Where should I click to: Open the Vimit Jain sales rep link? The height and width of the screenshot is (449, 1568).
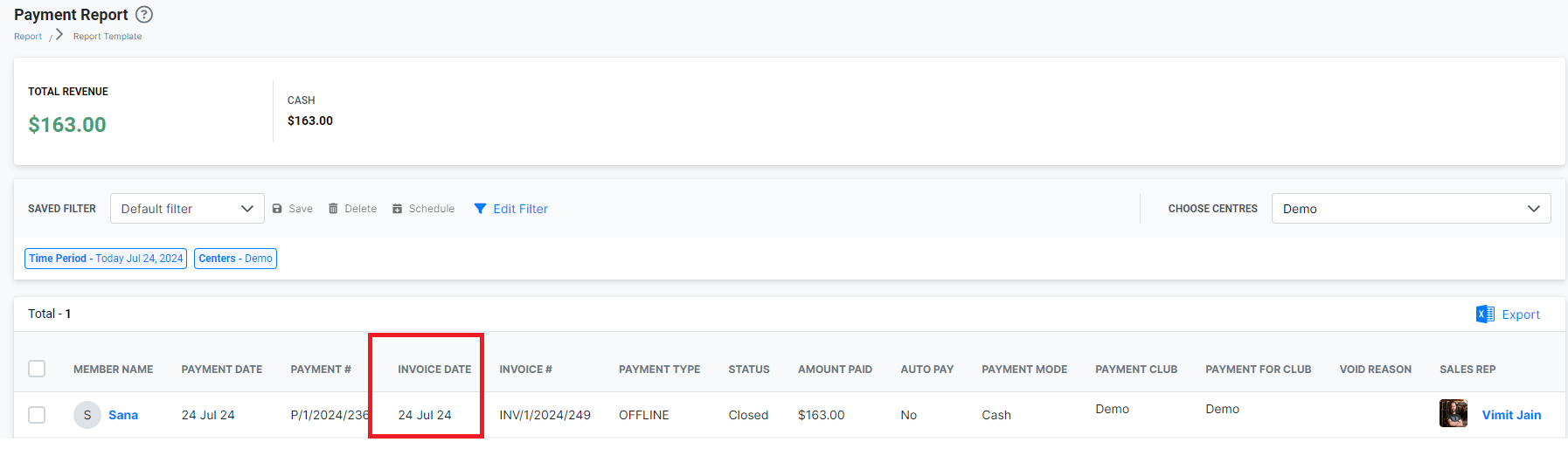click(x=1511, y=415)
